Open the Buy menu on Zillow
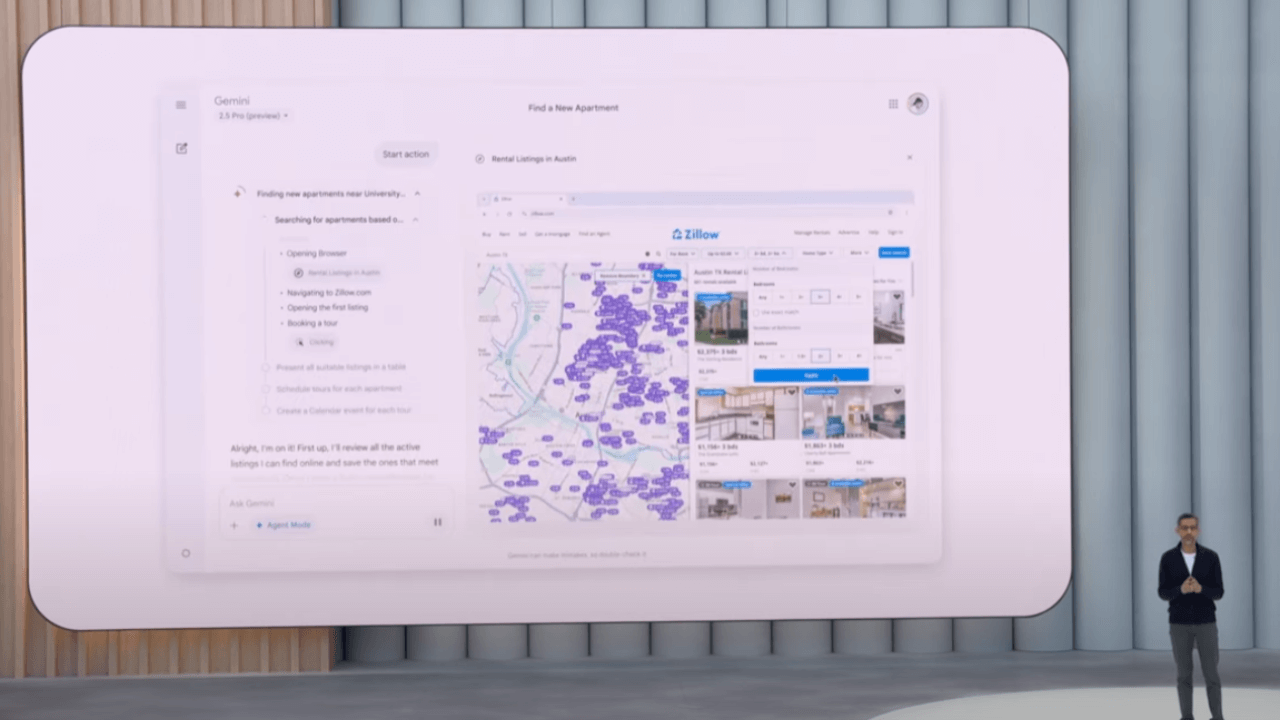This screenshot has height=720, width=1280. (x=486, y=234)
